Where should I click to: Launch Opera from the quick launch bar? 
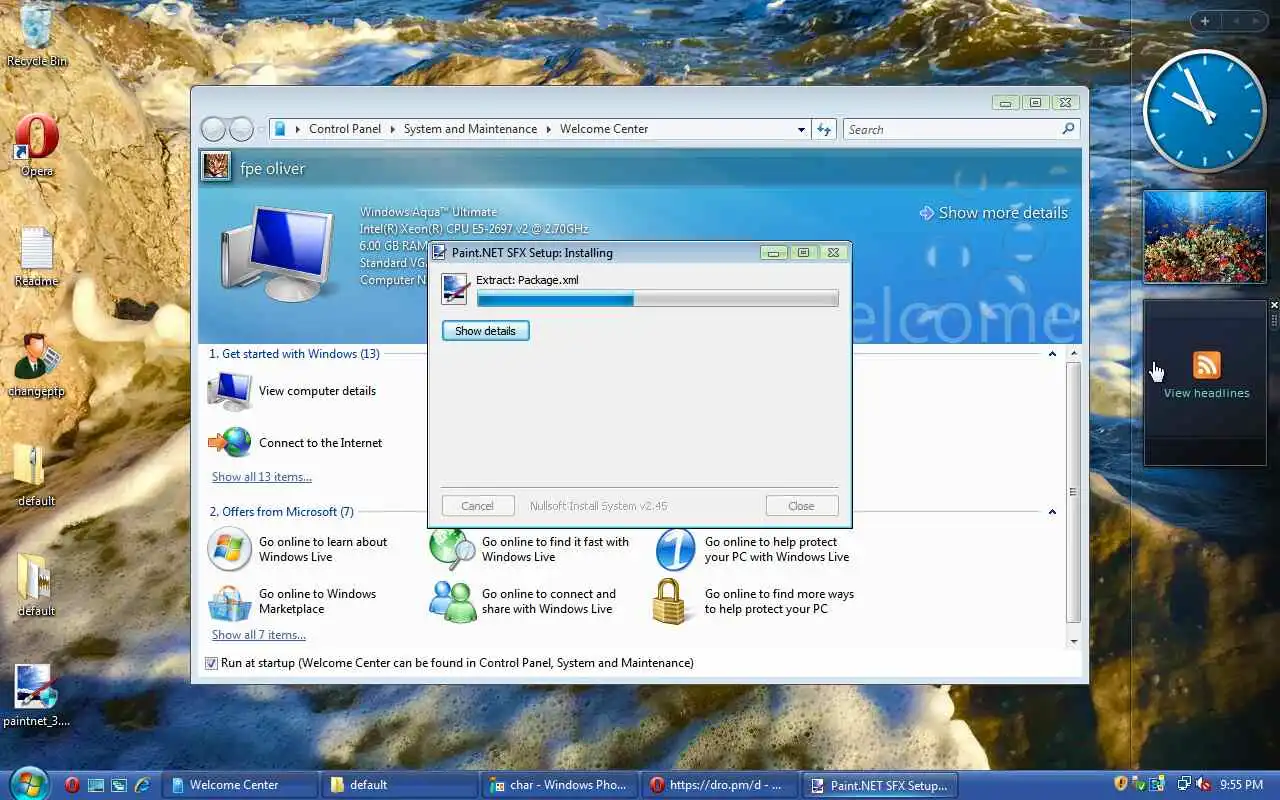pyautogui.click(x=72, y=785)
